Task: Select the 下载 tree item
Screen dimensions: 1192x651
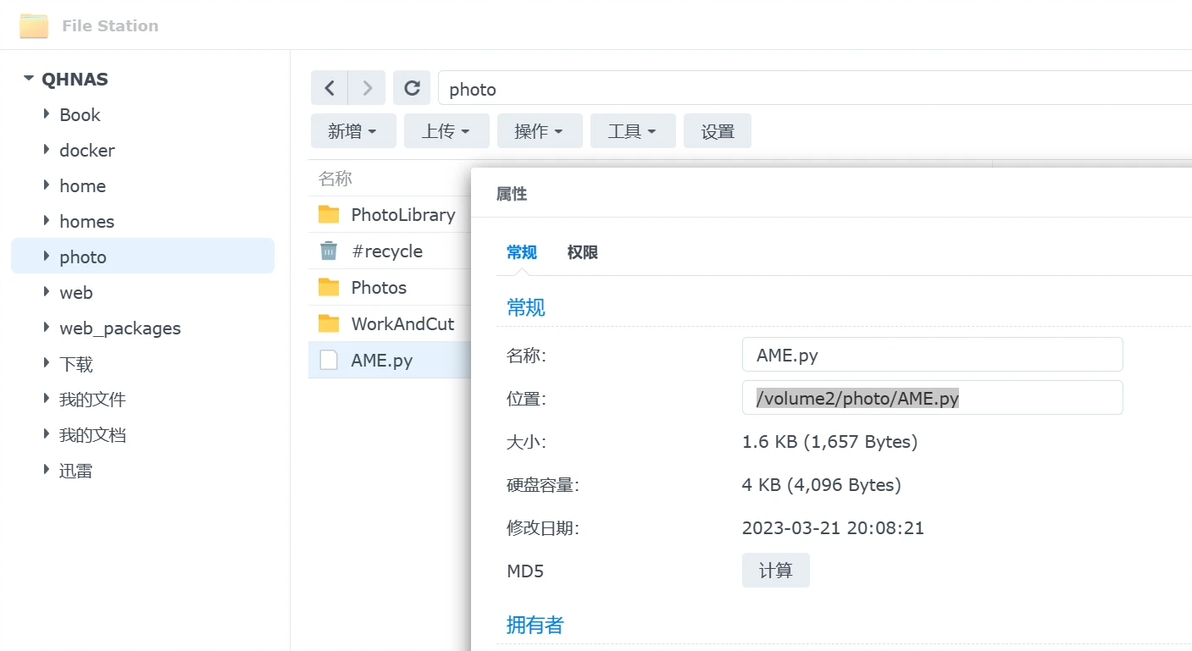Action: tap(76, 364)
